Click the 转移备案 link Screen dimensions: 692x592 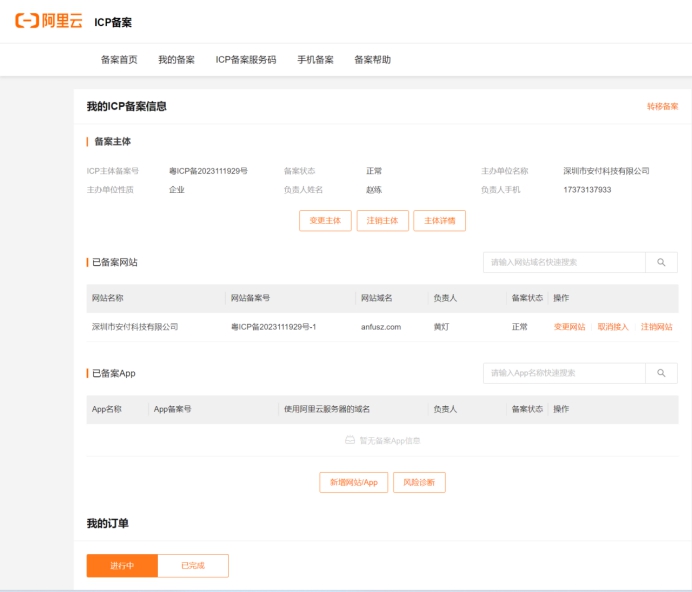(662, 106)
